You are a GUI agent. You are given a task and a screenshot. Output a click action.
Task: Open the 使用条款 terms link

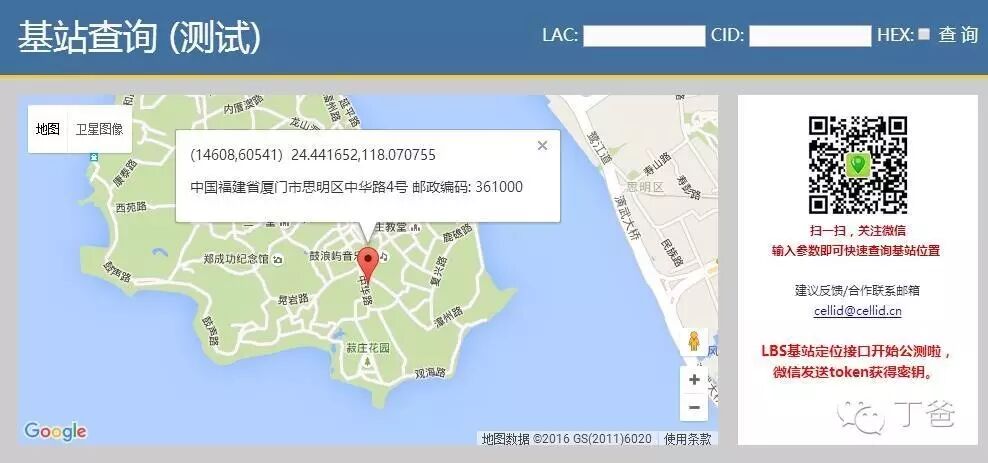click(687, 439)
